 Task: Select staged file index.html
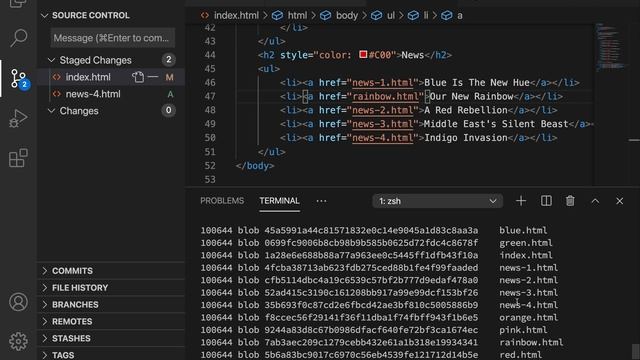[88, 77]
